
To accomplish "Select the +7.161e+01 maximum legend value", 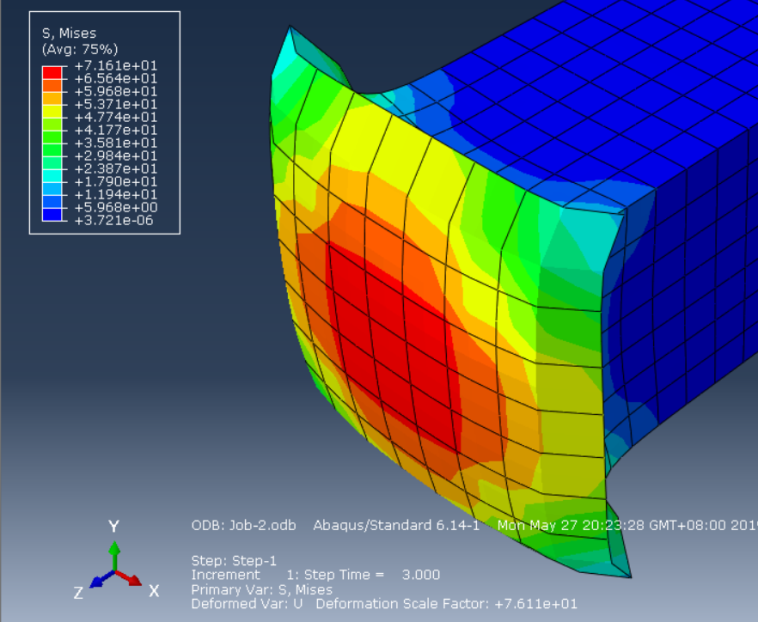I will click(x=116, y=66).
